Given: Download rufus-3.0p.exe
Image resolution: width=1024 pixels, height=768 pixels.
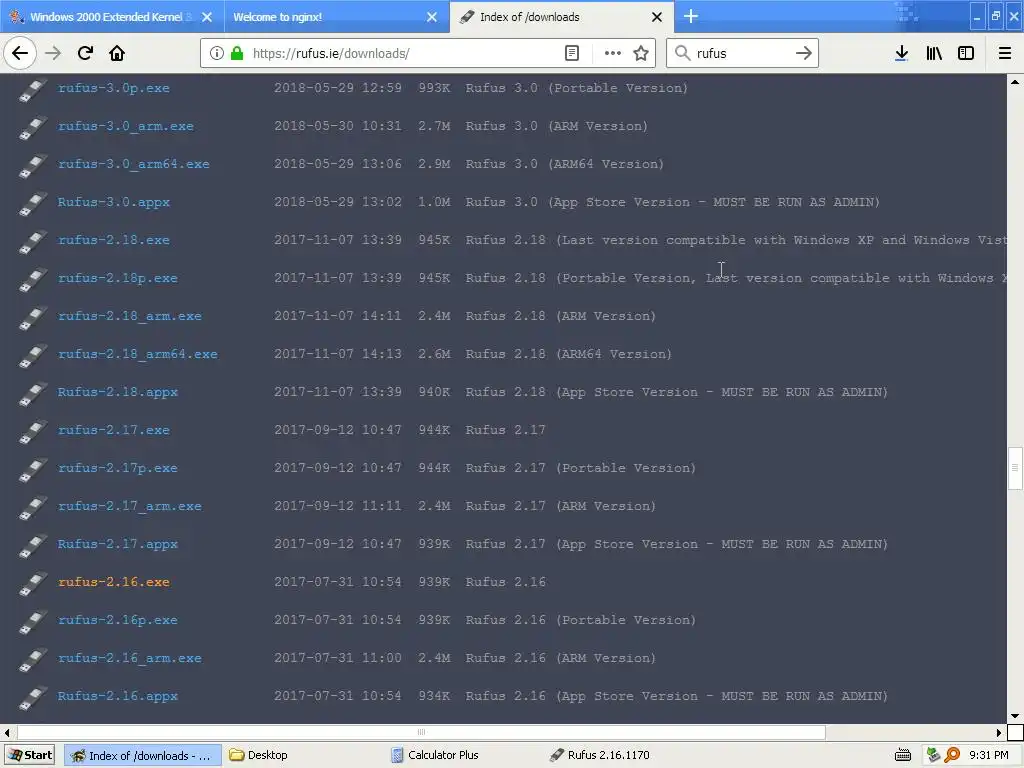Looking at the screenshot, I should (x=114, y=88).
